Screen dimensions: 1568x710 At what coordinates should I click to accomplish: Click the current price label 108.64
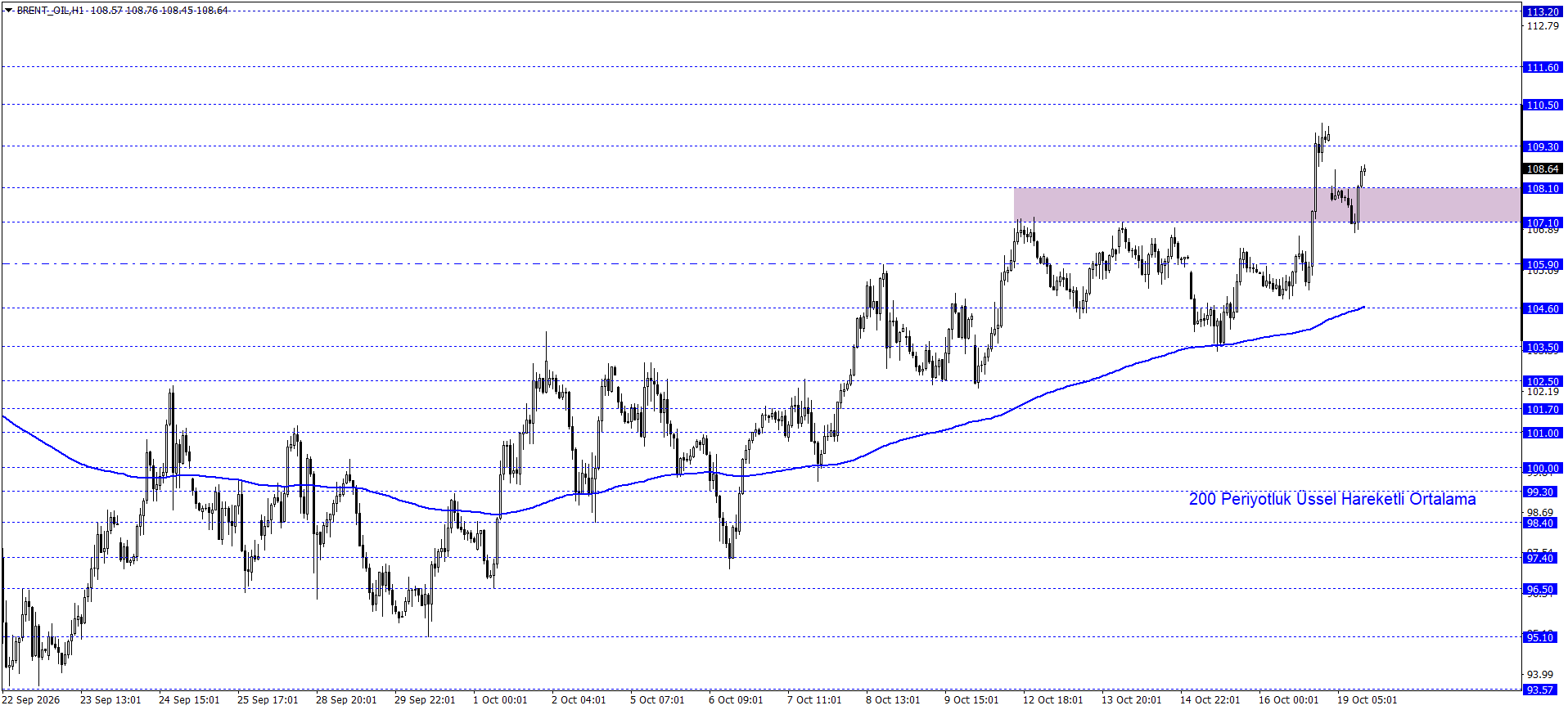[x=1542, y=169]
